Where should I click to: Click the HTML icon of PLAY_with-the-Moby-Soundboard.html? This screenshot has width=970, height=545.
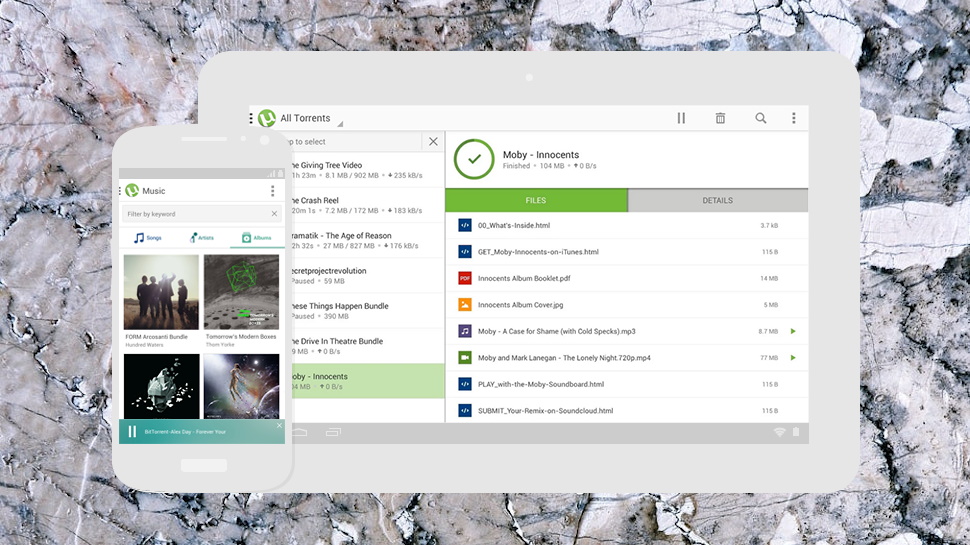pos(465,384)
